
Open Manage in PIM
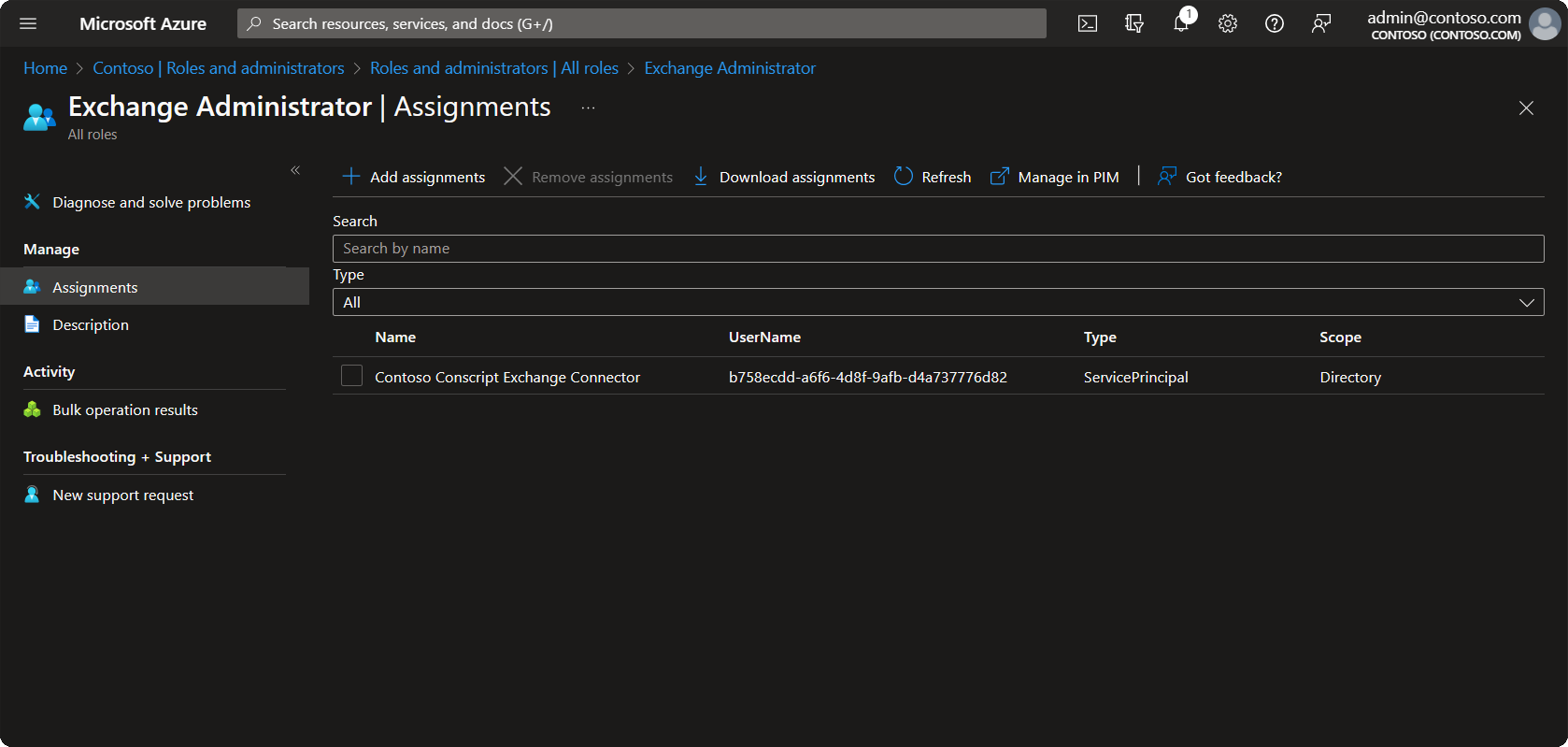pos(1054,177)
